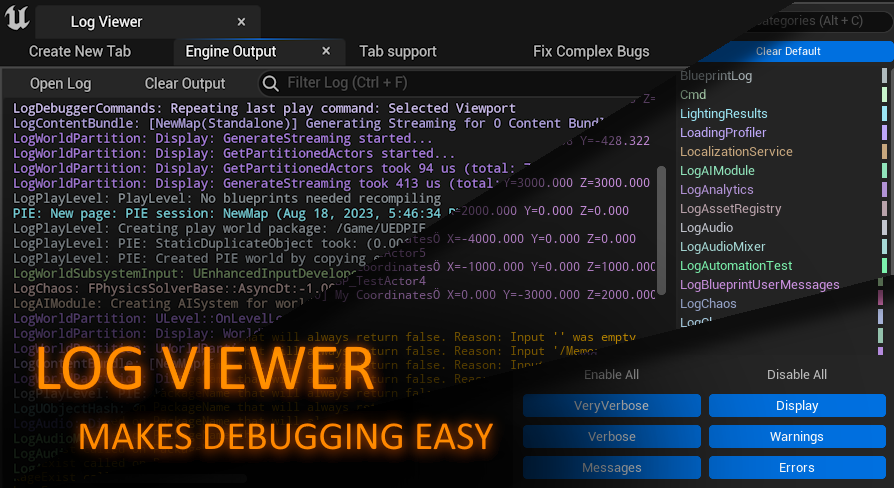This screenshot has height=488, width=894.
Task: Click the LogAnalytics color swatch
Action: [x=884, y=189]
